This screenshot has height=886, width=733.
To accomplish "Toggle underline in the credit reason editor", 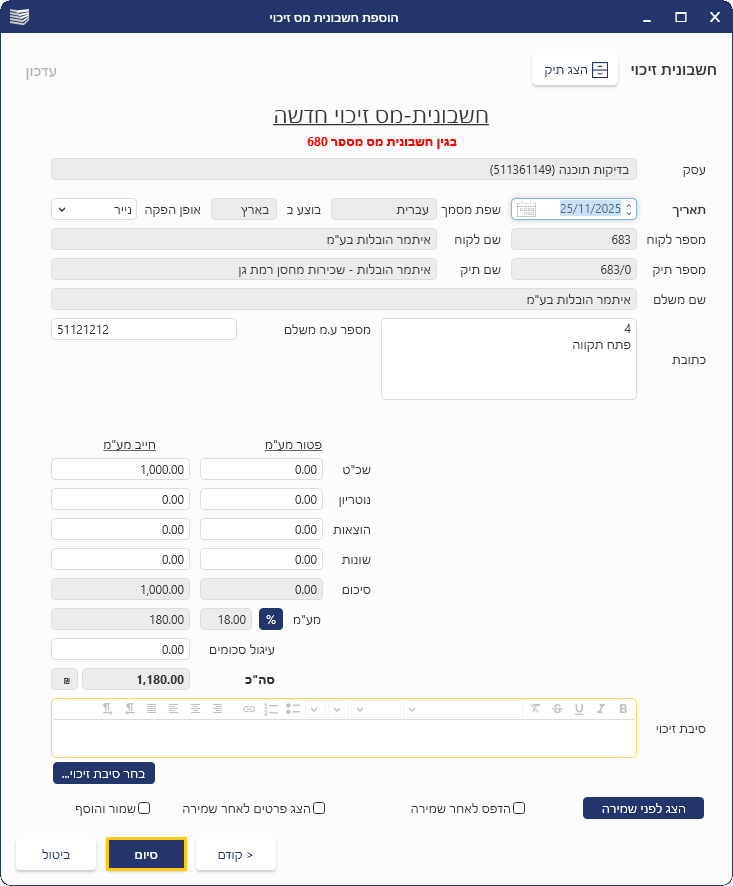I will click(579, 709).
